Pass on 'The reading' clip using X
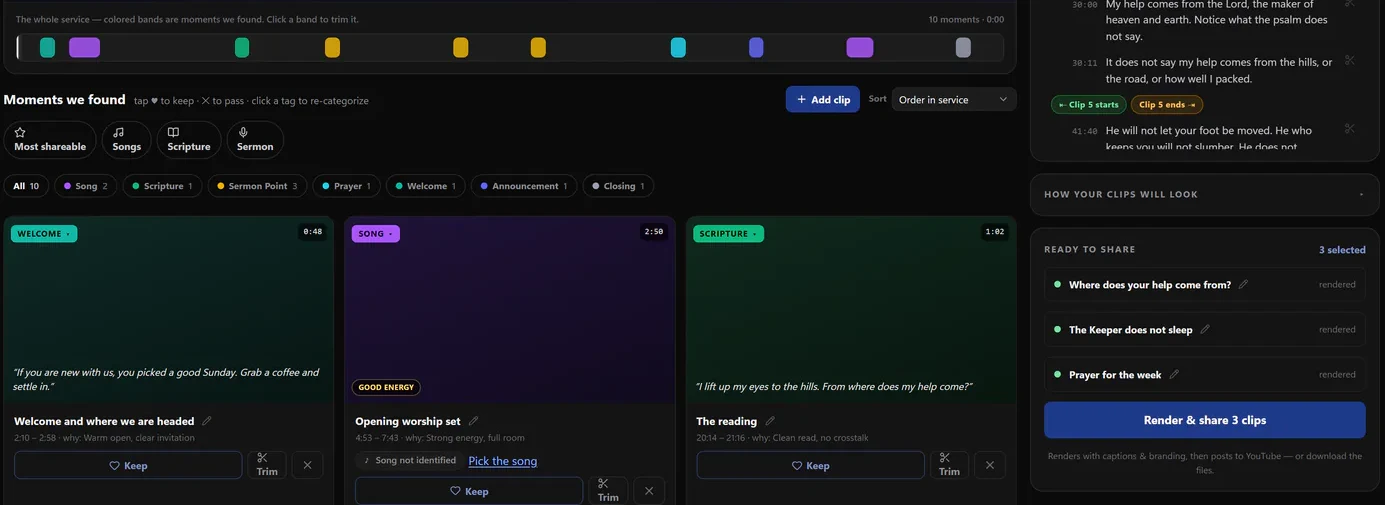 (990, 465)
